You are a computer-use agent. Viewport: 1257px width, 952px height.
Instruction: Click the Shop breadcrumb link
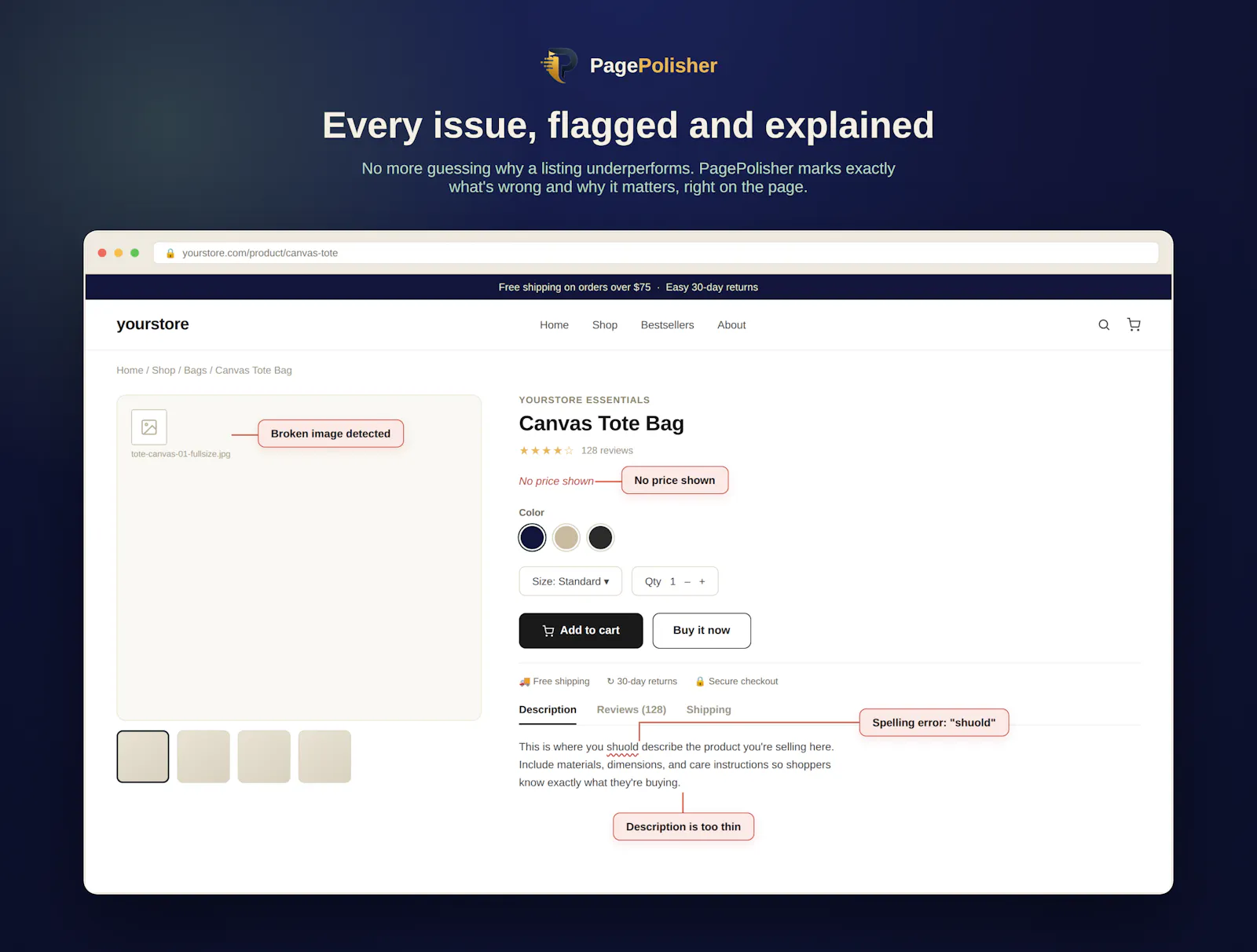click(x=163, y=371)
